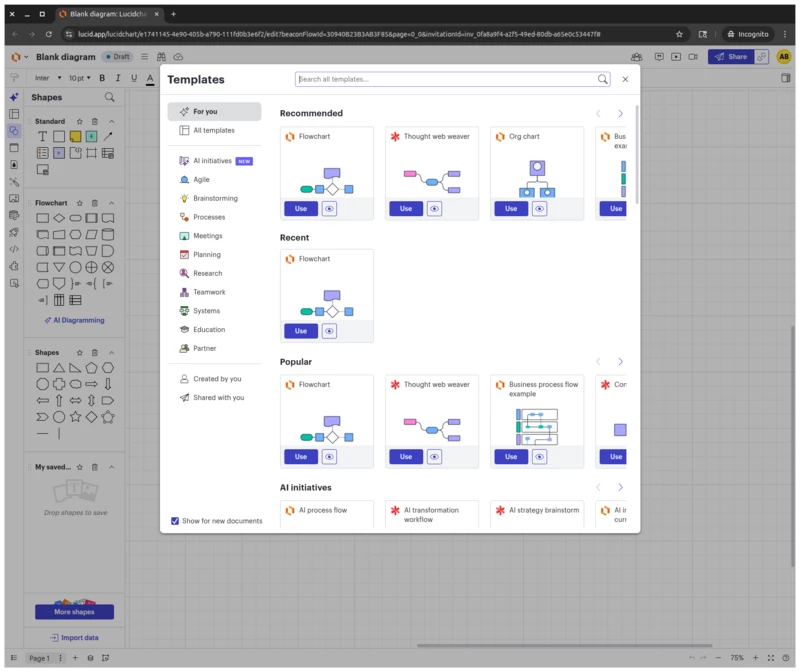800x672 pixels.
Task: Collapse the Shapes library section
Action: 111,353
